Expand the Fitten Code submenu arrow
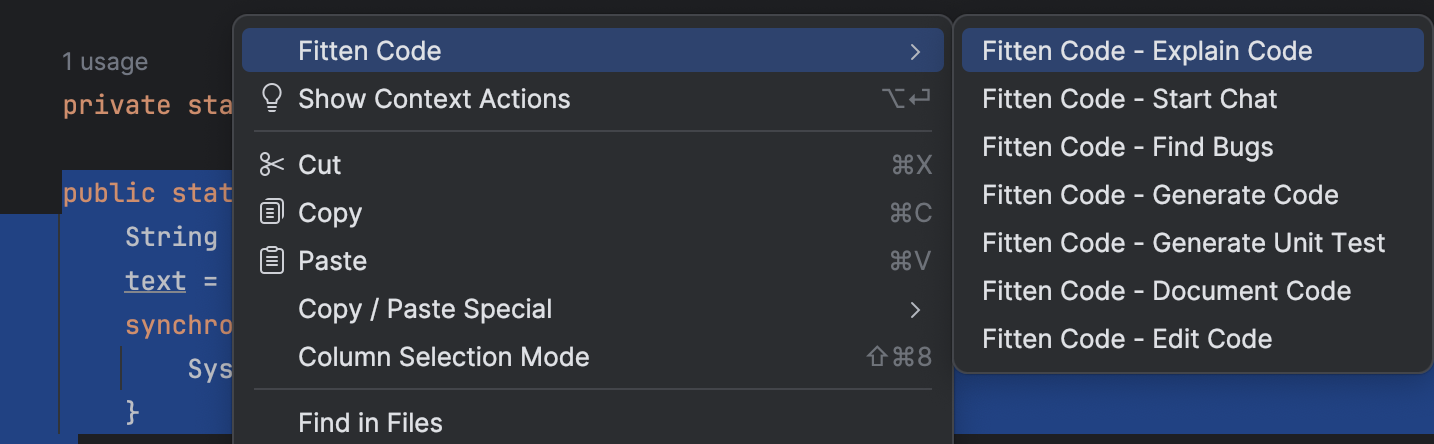The width and height of the screenshot is (1434, 444). point(915,51)
